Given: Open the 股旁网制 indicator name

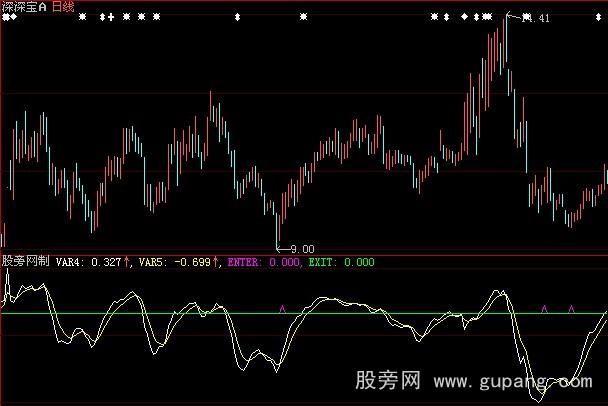Looking at the screenshot, I should tap(27, 262).
